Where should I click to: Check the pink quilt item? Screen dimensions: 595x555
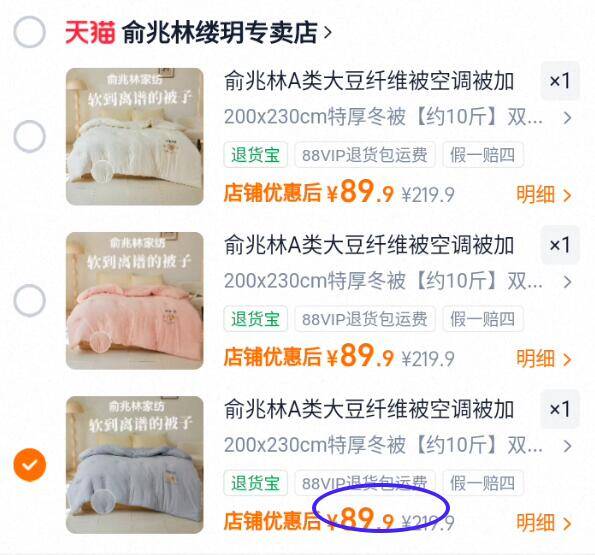(x=30, y=300)
